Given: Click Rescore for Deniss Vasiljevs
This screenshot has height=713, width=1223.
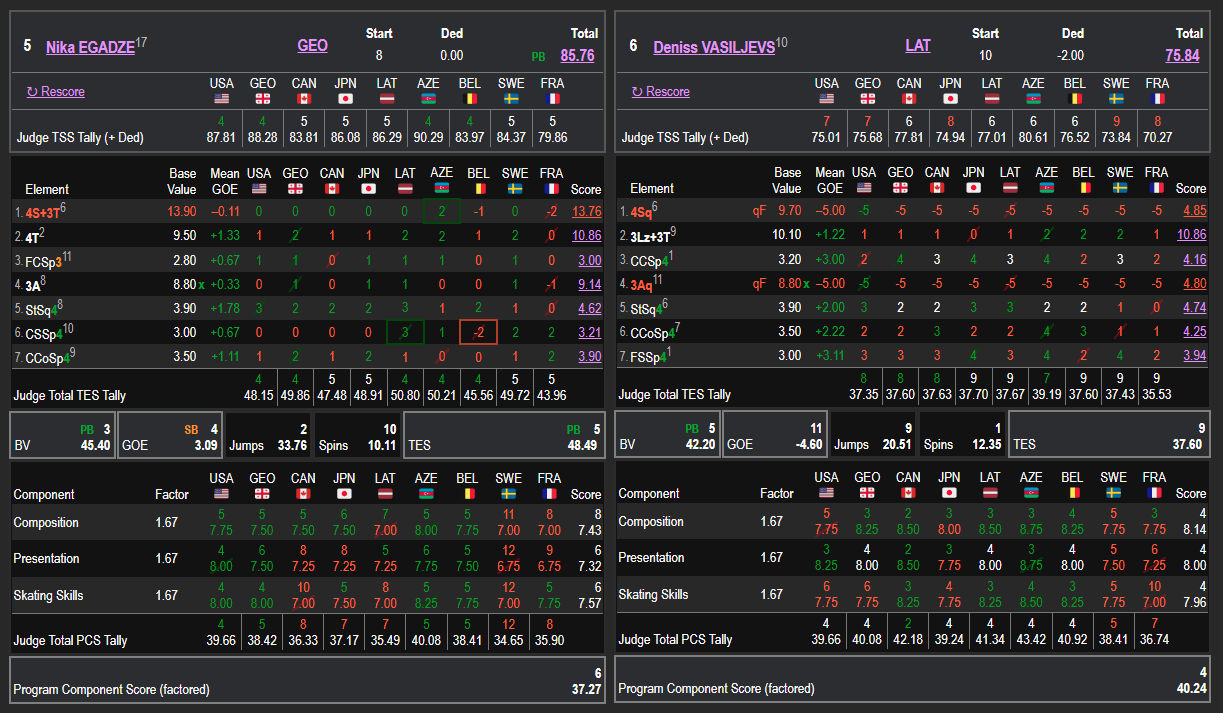Looking at the screenshot, I should click(x=660, y=92).
